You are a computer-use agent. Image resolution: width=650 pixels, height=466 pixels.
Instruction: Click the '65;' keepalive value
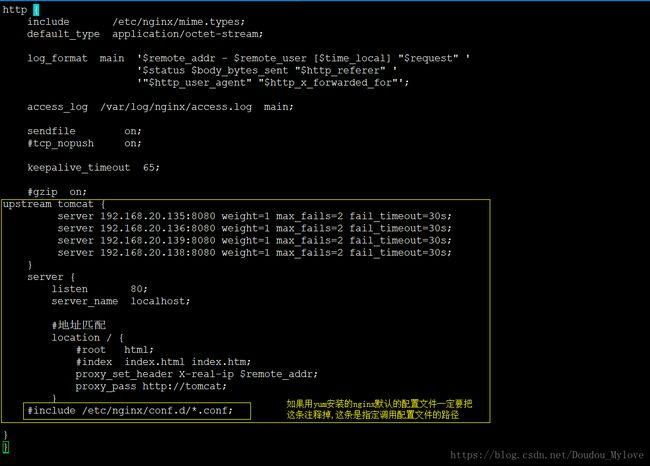151,167
